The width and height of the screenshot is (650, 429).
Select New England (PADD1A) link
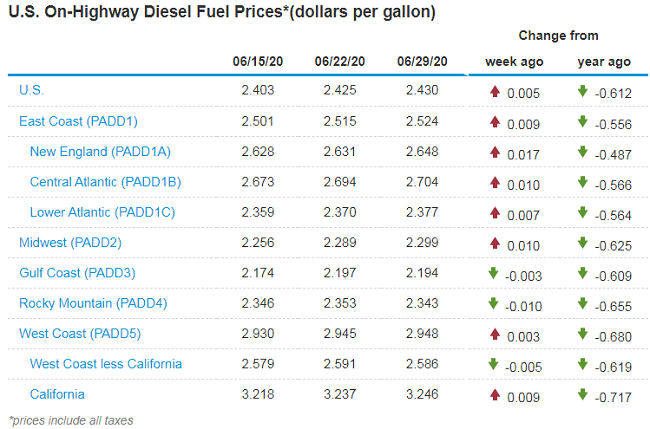[100, 152]
